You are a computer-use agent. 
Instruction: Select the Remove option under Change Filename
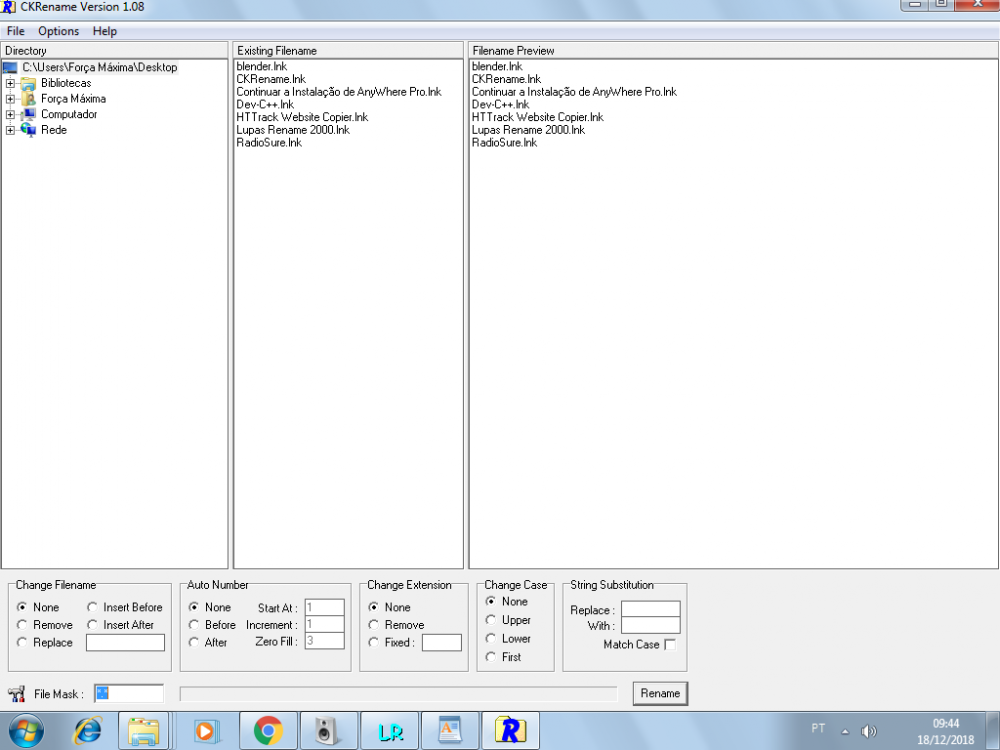tap(20, 625)
